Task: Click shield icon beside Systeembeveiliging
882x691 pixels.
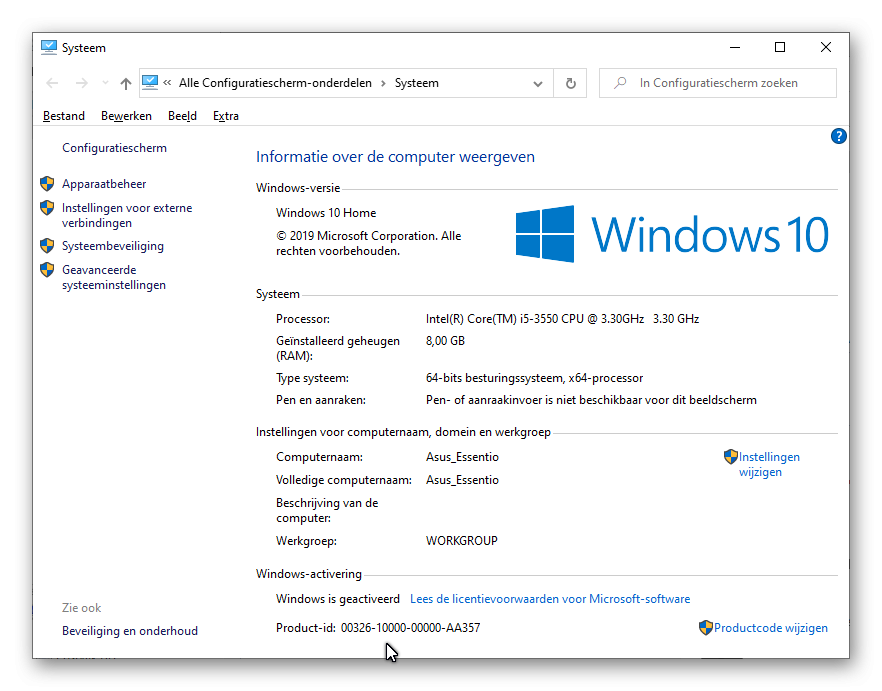Action: (47, 245)
